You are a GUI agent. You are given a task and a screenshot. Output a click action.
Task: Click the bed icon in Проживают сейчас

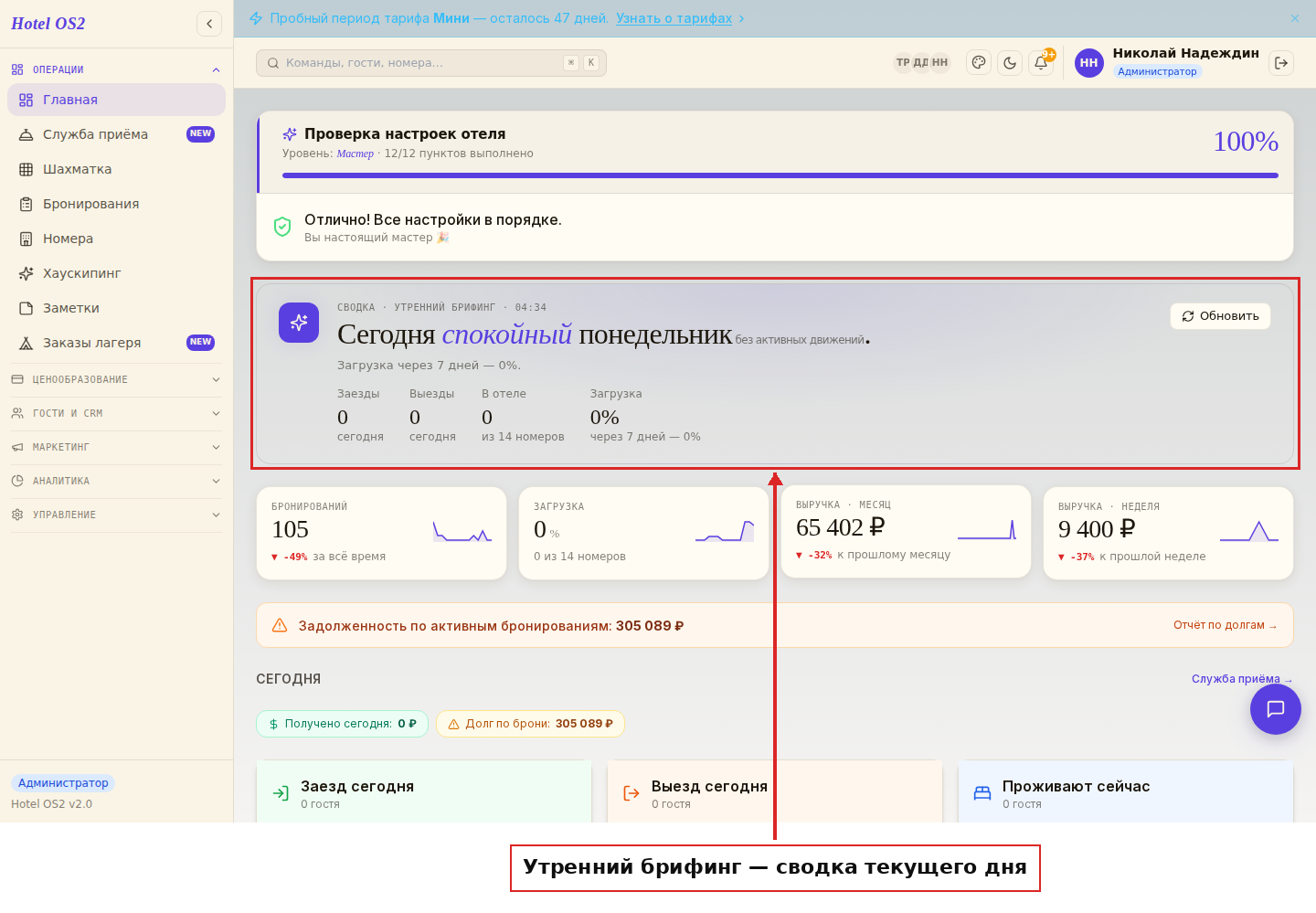982,793
